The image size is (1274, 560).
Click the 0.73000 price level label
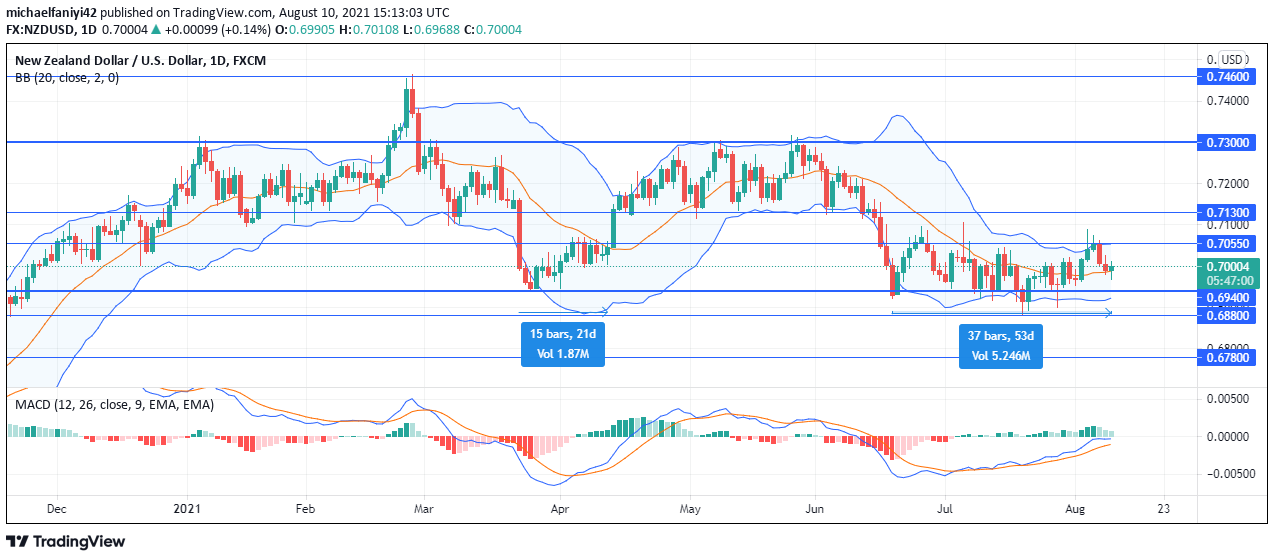pyautogui.click(x=1227, y=143)
